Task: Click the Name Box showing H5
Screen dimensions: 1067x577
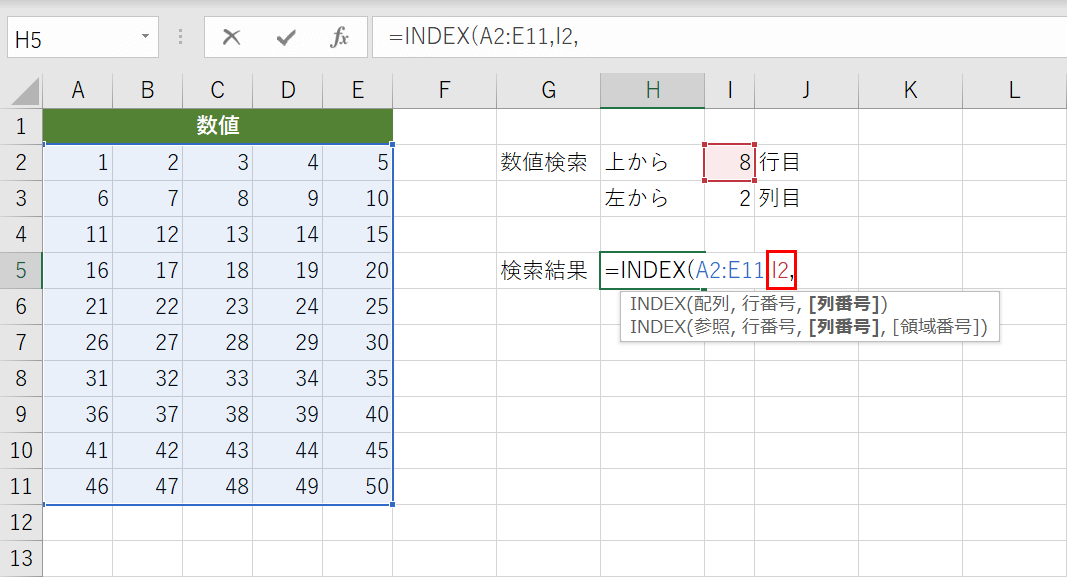Action: (x=75, y=38)
